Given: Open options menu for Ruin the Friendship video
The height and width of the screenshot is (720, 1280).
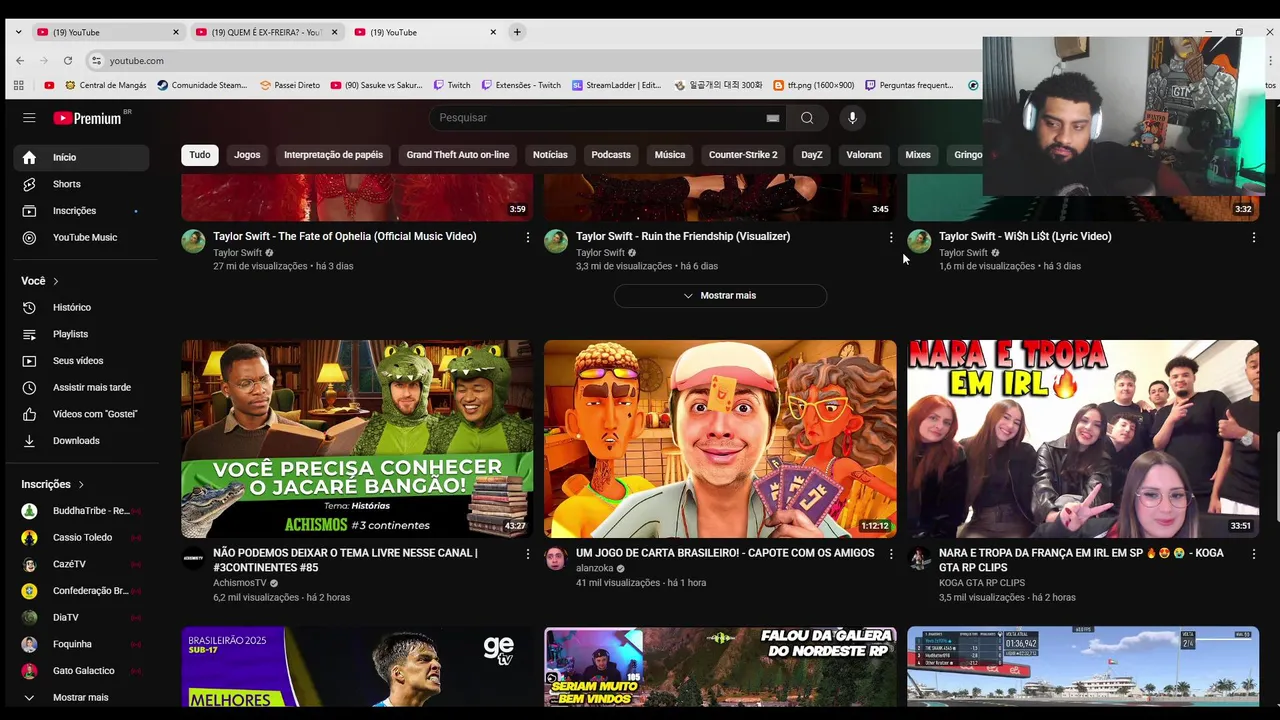Looking at the screenshot, I should tap(891, 237).
